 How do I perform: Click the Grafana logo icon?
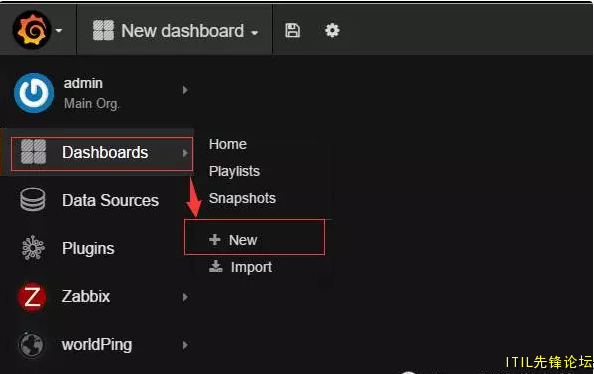pos(32,30)
